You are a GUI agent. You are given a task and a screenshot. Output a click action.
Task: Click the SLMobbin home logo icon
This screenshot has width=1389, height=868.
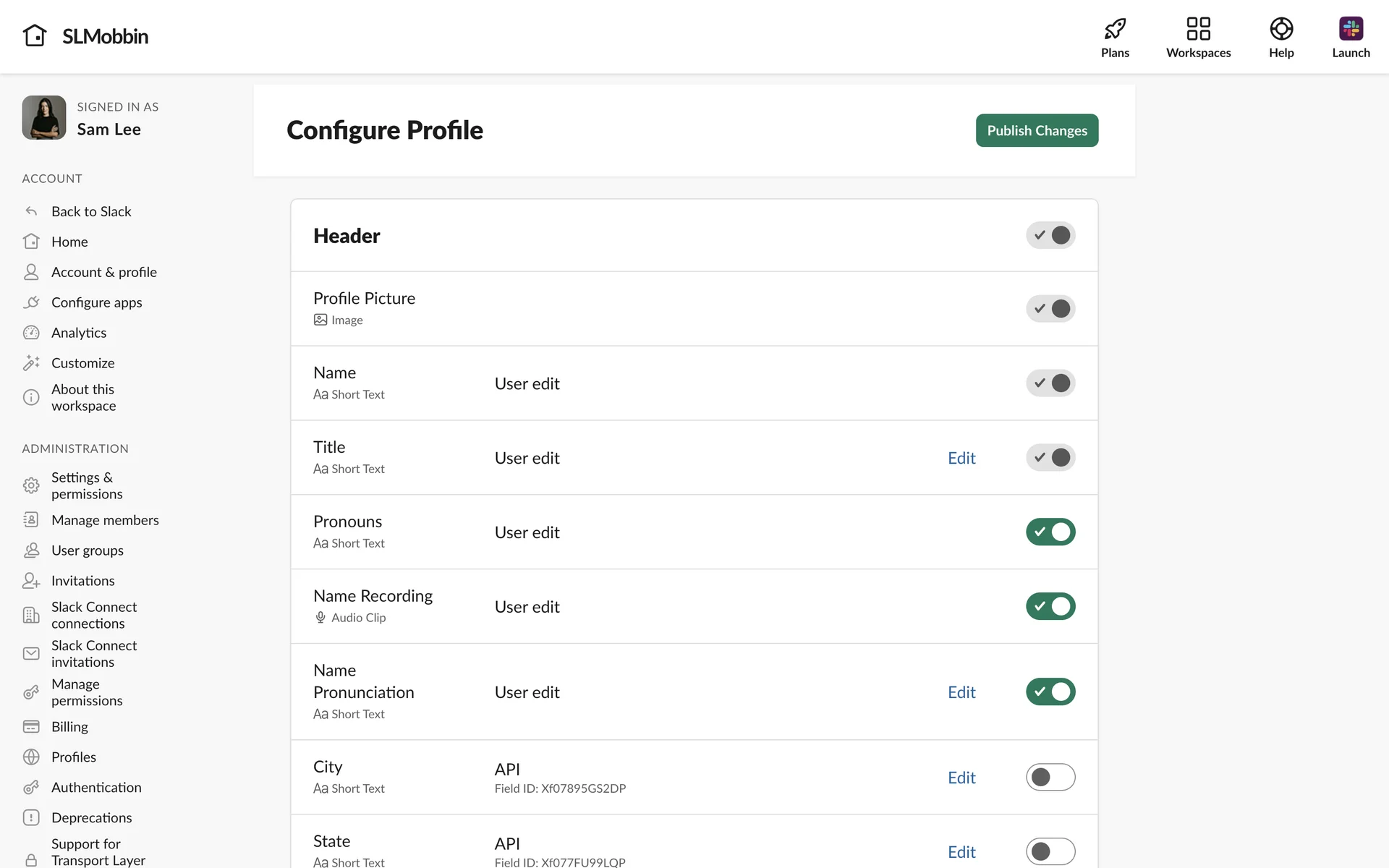point(35,35)
